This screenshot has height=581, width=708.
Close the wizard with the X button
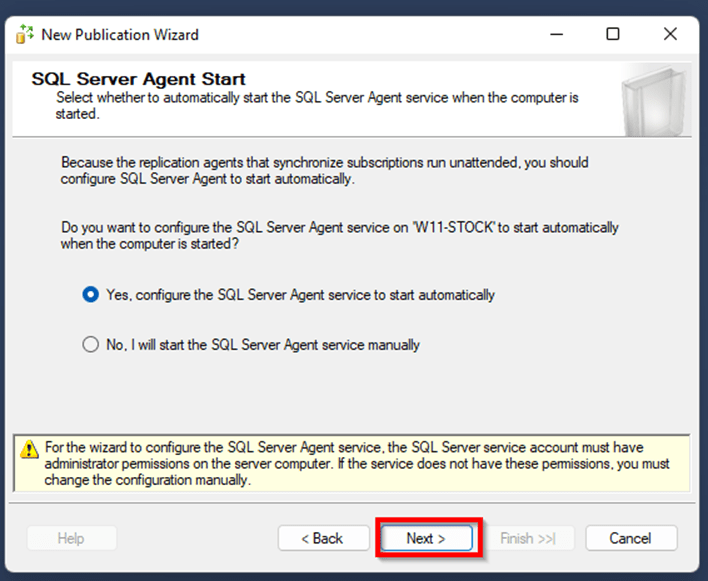[x=670, y=34]
